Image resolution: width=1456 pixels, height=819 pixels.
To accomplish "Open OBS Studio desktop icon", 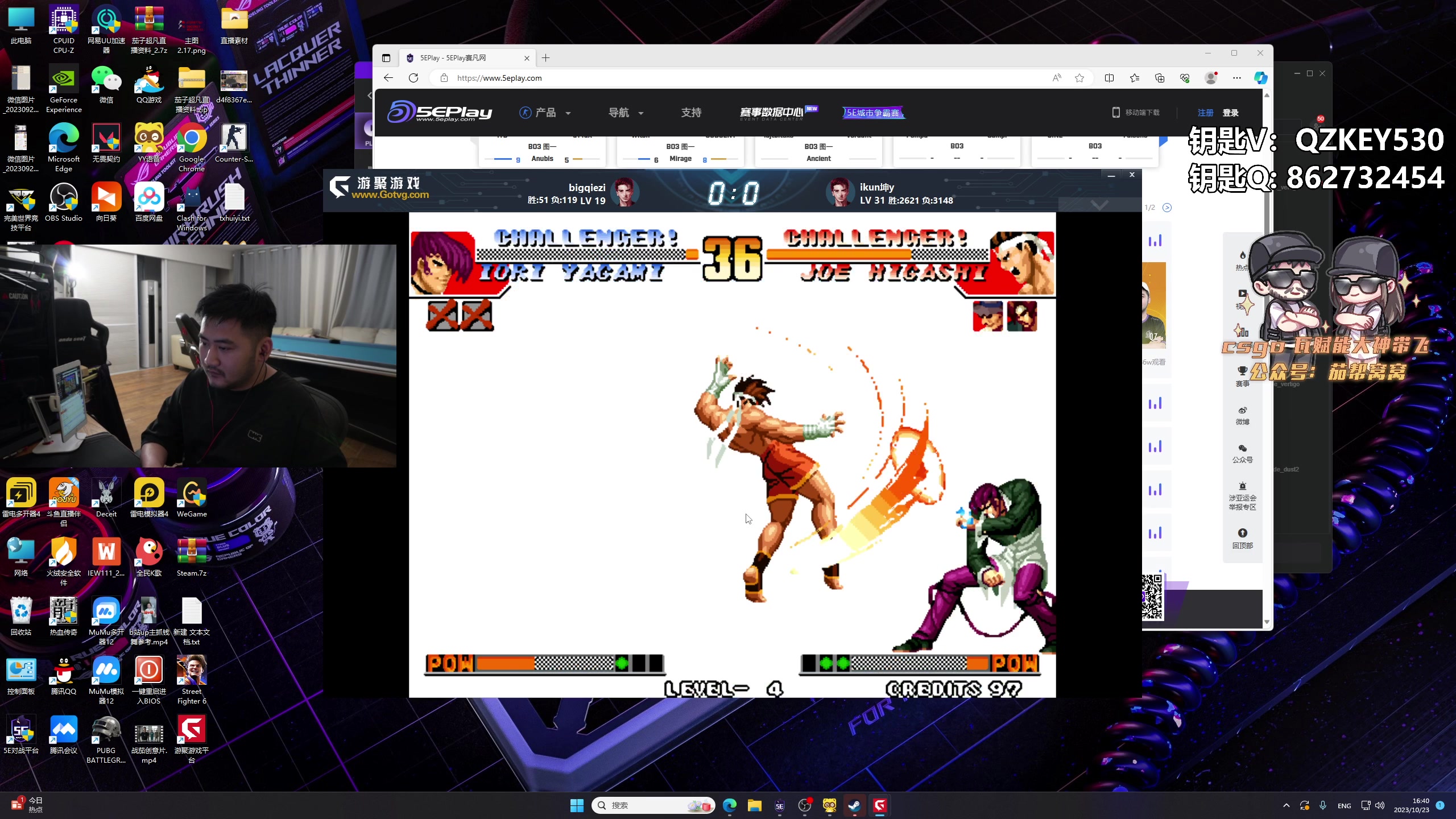I will (x=64, y=202).
